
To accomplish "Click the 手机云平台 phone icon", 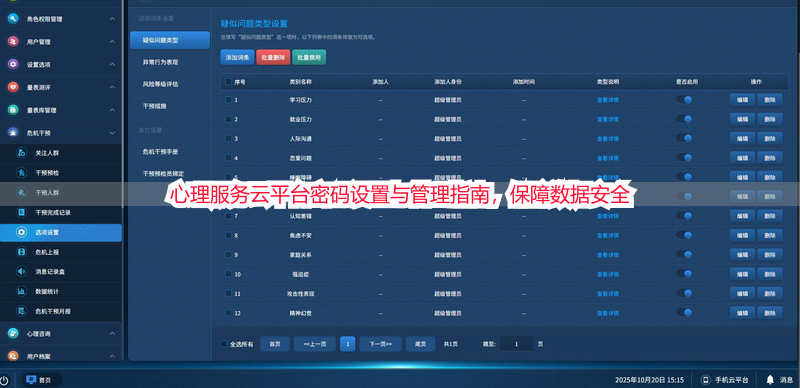I will tap(706, 380).
